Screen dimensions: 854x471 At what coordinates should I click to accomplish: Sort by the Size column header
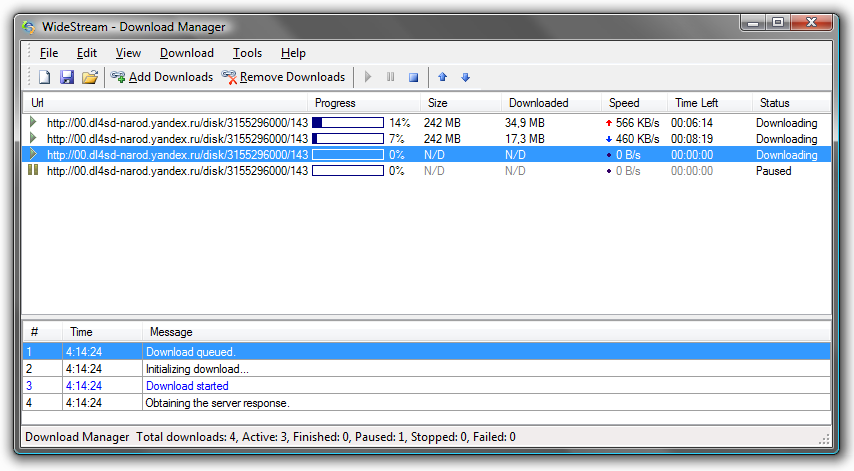coord(461,103)
